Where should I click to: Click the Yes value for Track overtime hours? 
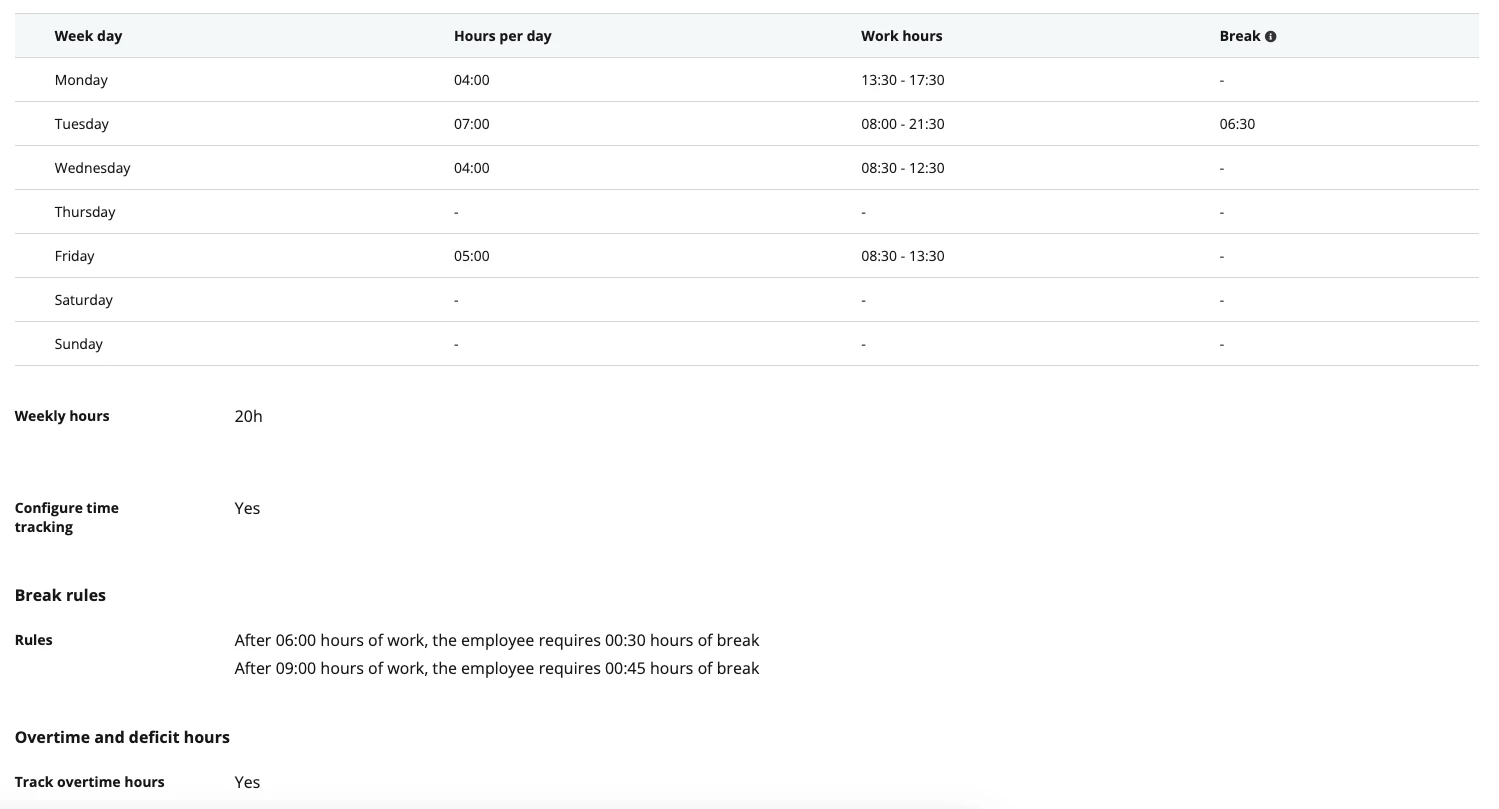247,782
